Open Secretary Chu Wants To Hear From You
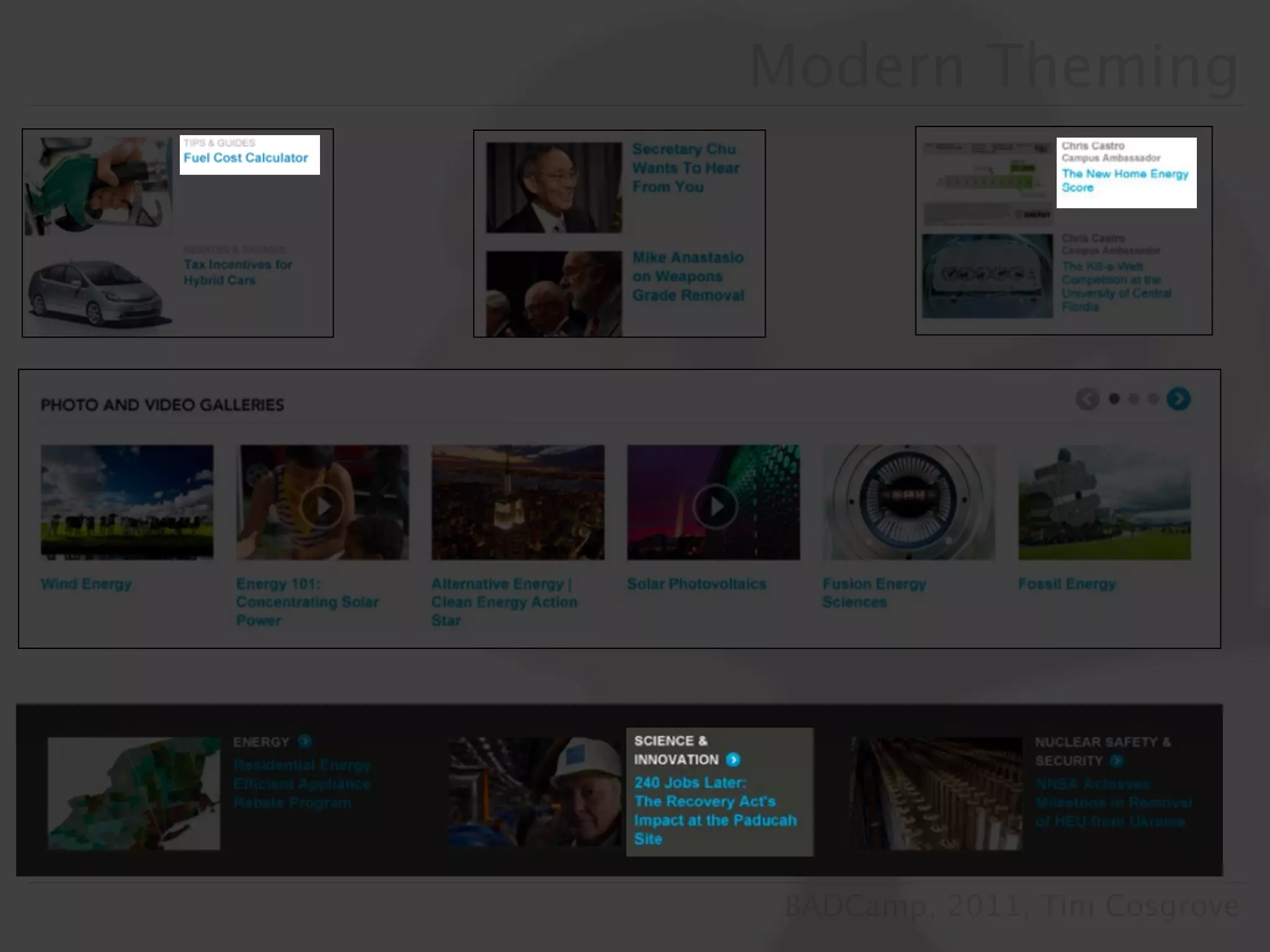 686,168
